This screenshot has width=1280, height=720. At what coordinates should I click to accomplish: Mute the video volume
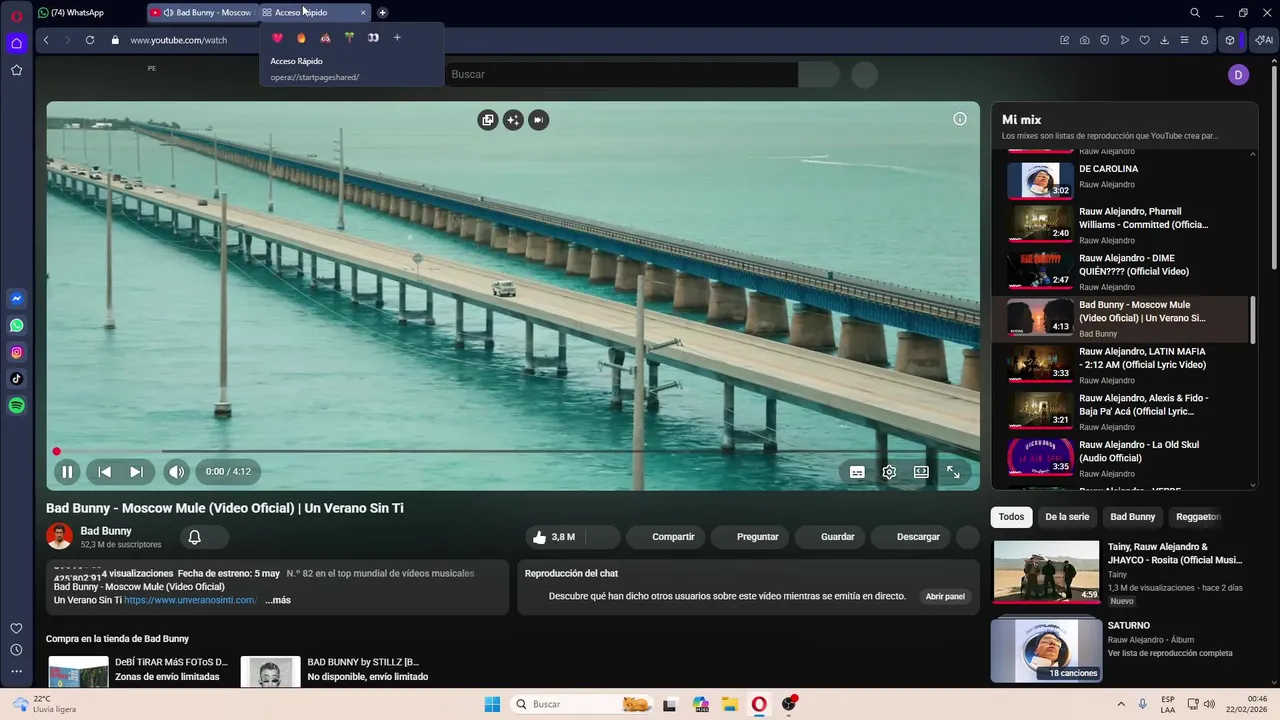point(176,472)
